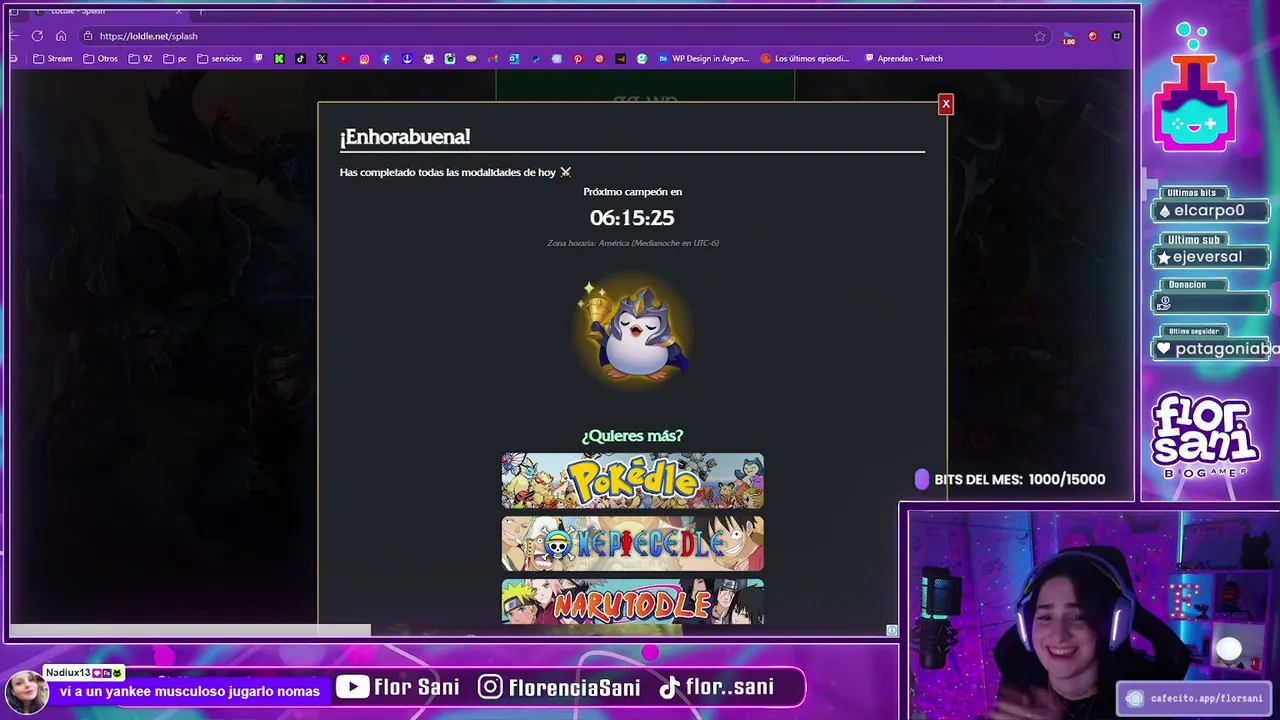Screen dimensions: 1280x720
Task: Open the anchor-shaped bookmark icon
Action: (407, 59)
